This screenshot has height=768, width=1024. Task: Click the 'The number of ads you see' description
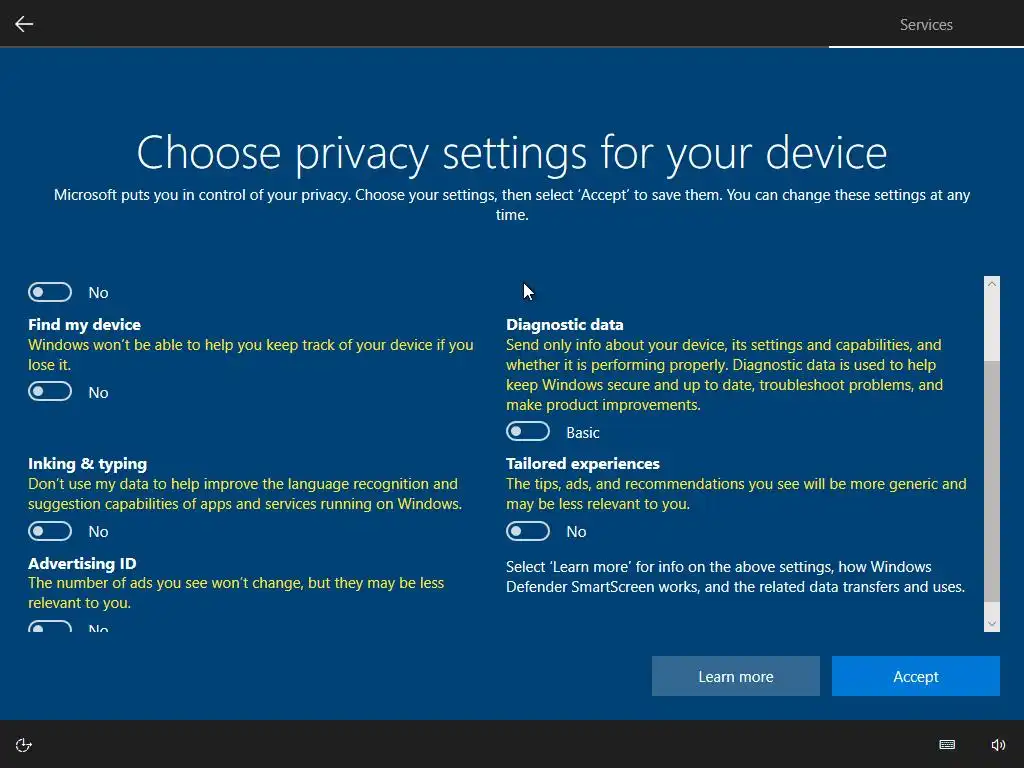tap(236, 592)
